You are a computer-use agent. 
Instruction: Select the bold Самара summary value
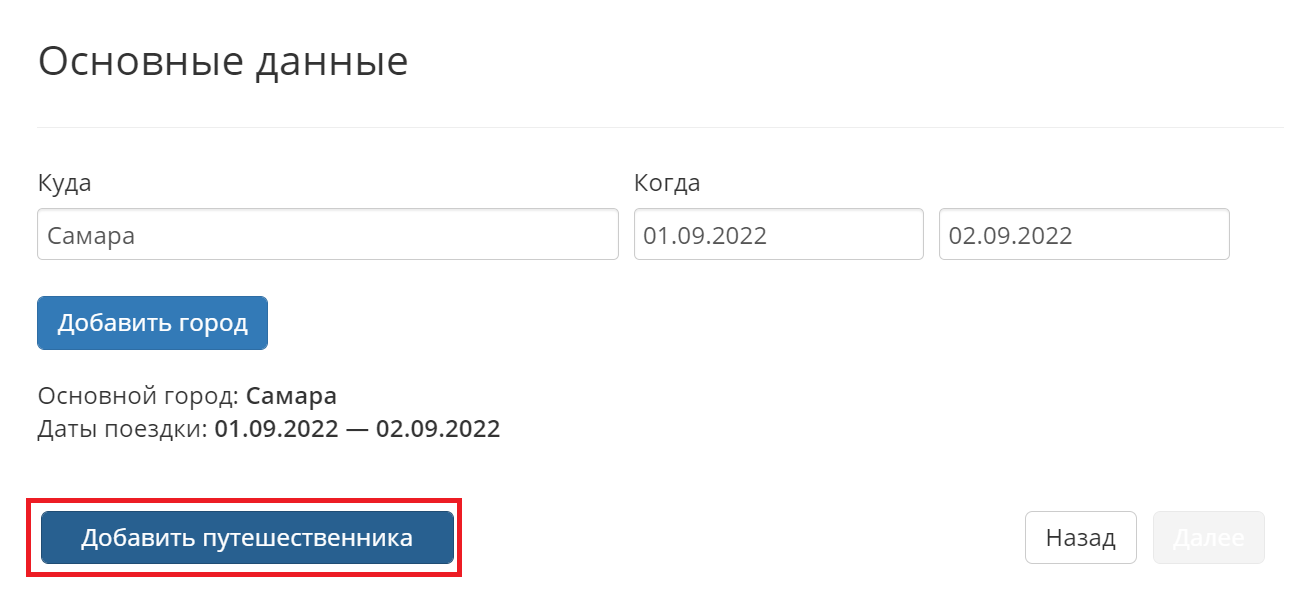[291, 396]
